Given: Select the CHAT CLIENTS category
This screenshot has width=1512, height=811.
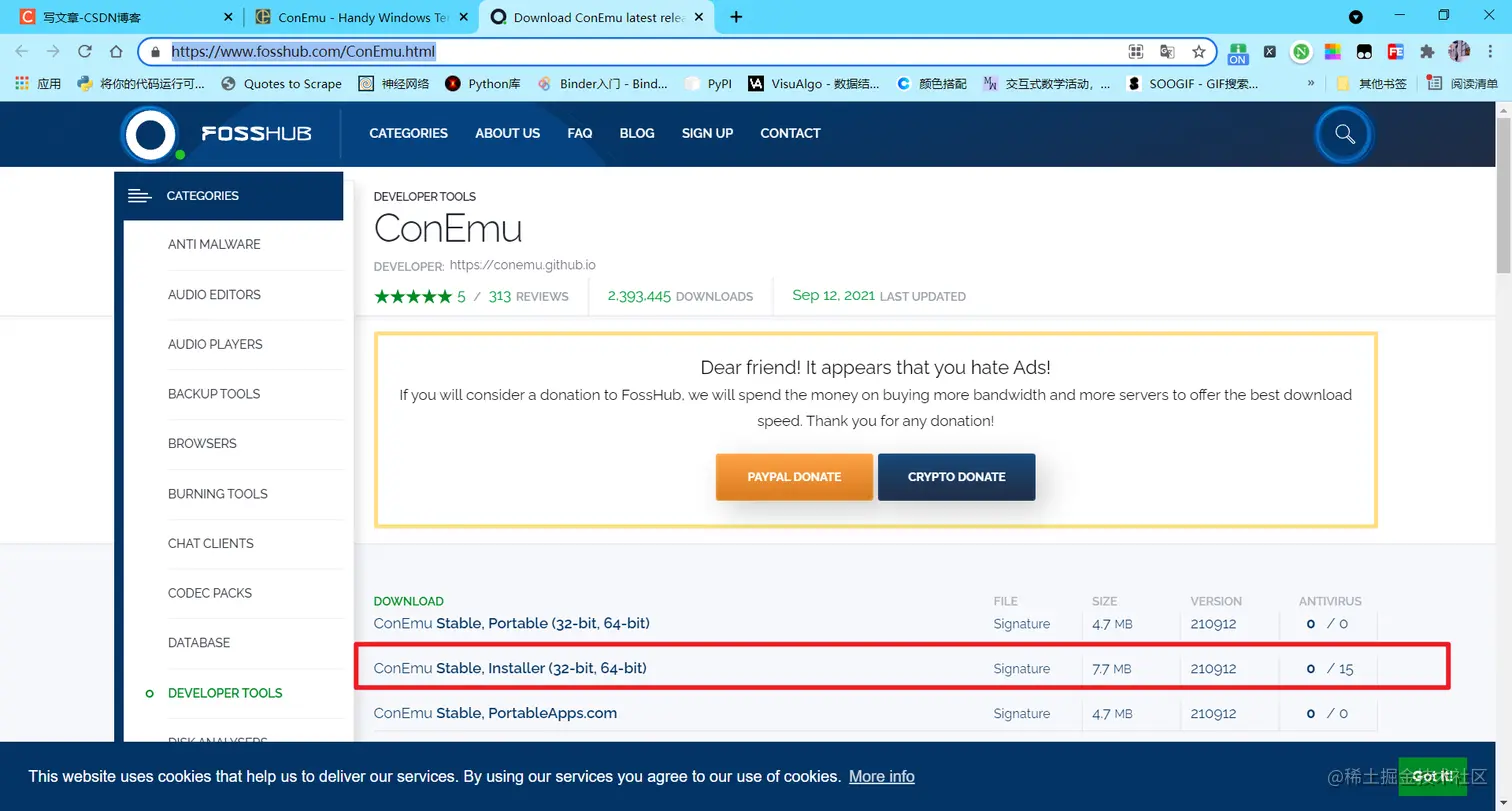Looking at the screenshot, I should [x=211, y=543].
